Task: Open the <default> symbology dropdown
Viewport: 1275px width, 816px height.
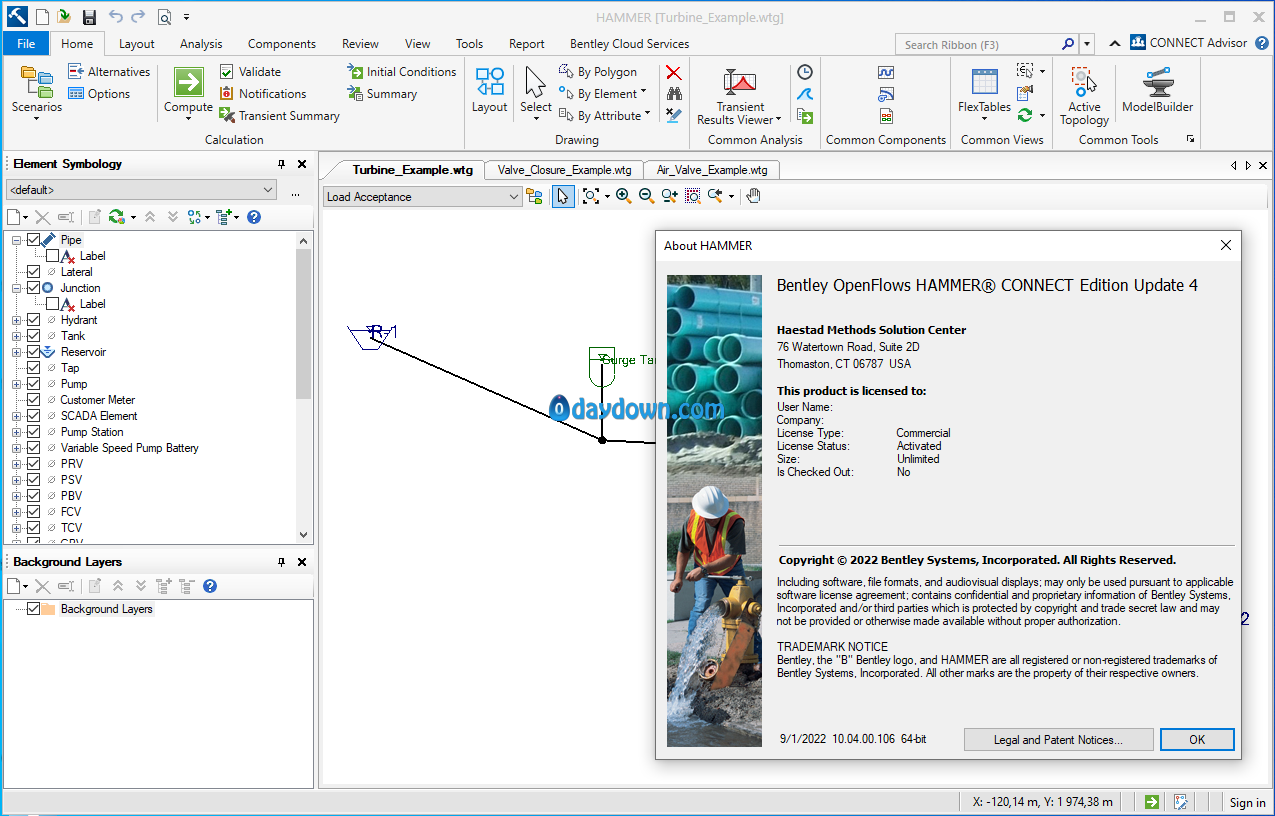Action: point(141,190)
